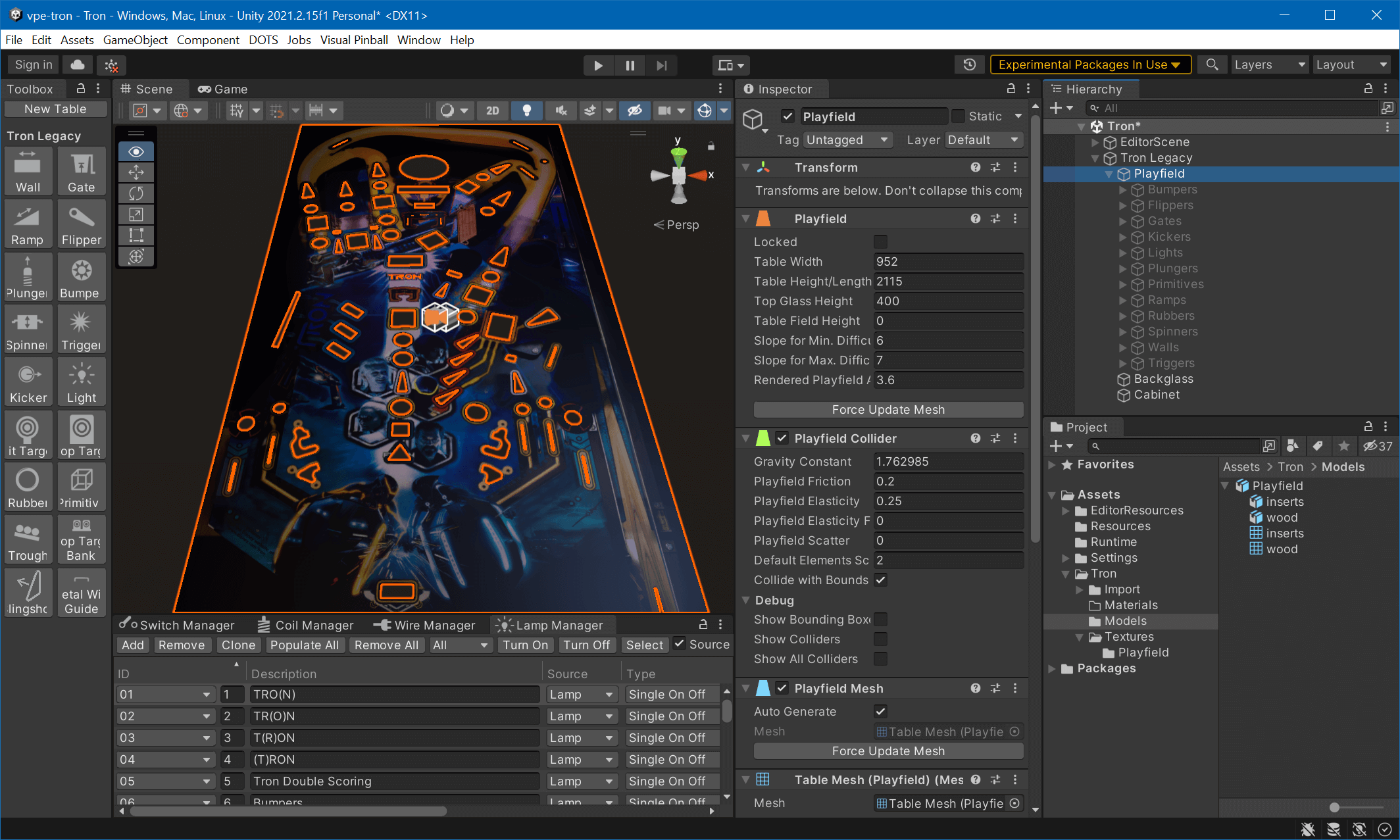Collapse the Playfield Collider component
This screenshot has height=840, width=1400.
point(746,438)
